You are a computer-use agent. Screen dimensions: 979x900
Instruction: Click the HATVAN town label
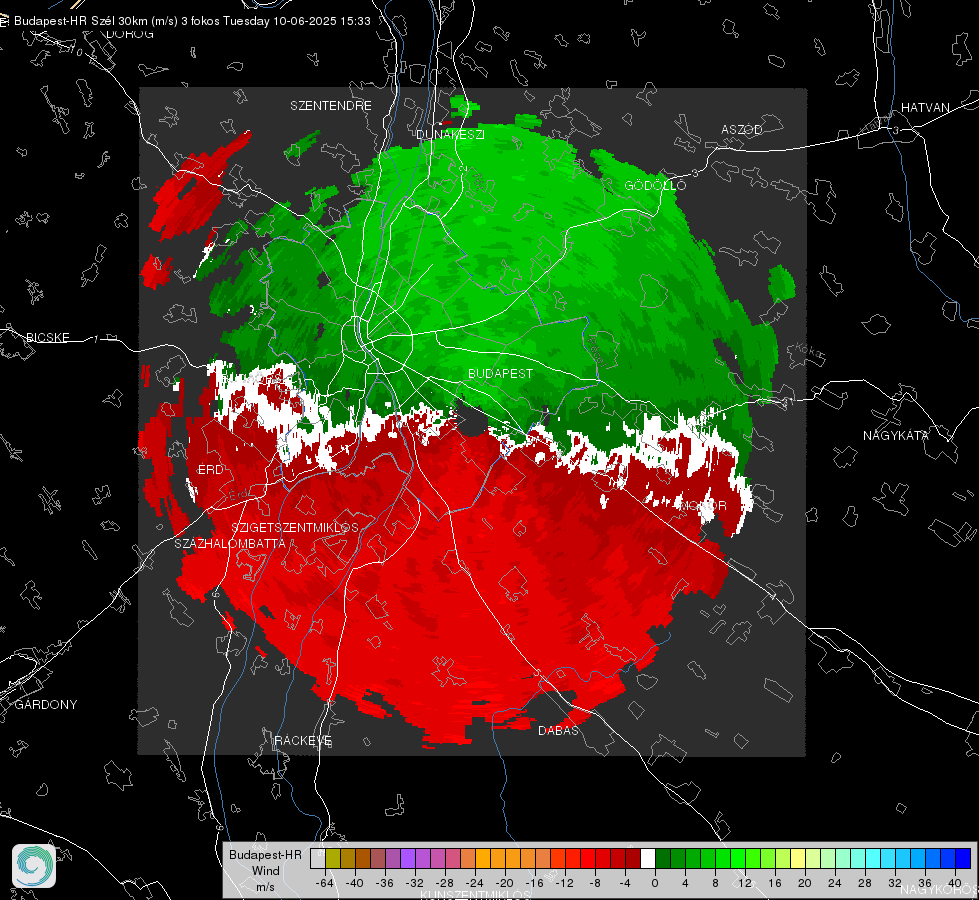click(925, 107)
